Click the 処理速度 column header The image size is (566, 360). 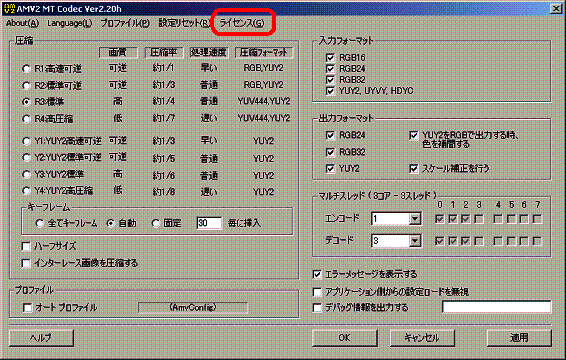209,53
